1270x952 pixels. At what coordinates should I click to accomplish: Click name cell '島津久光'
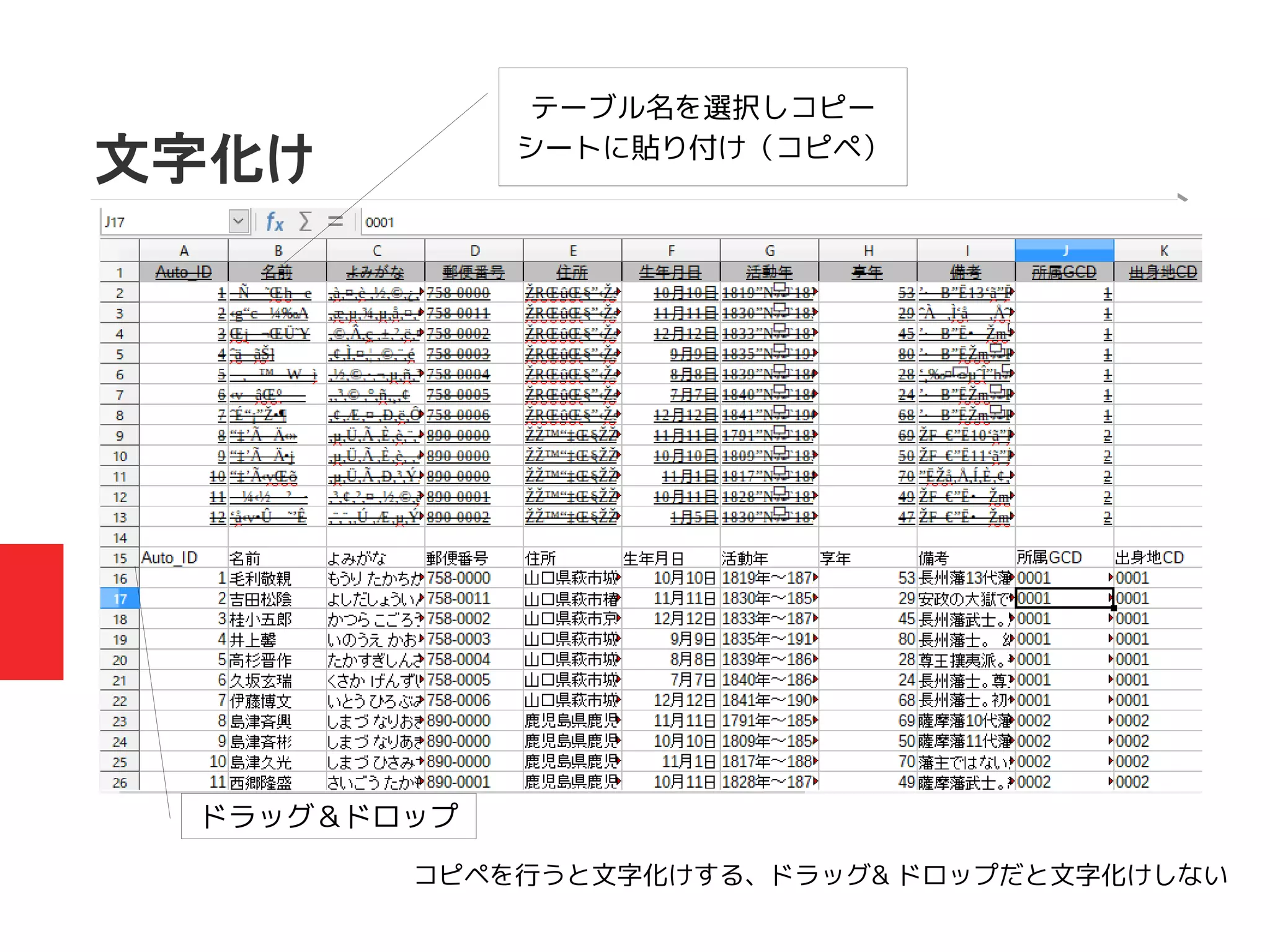point(277,762)
